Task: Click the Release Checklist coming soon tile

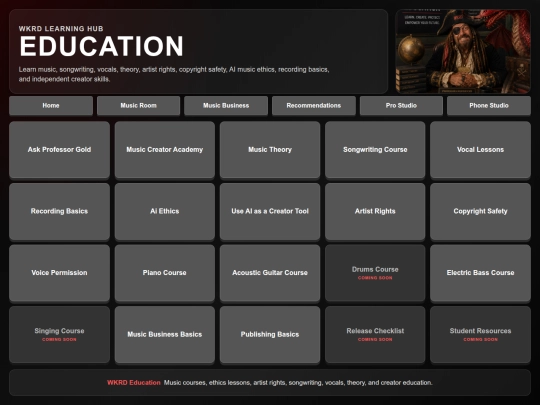Action: coord(375,334)
